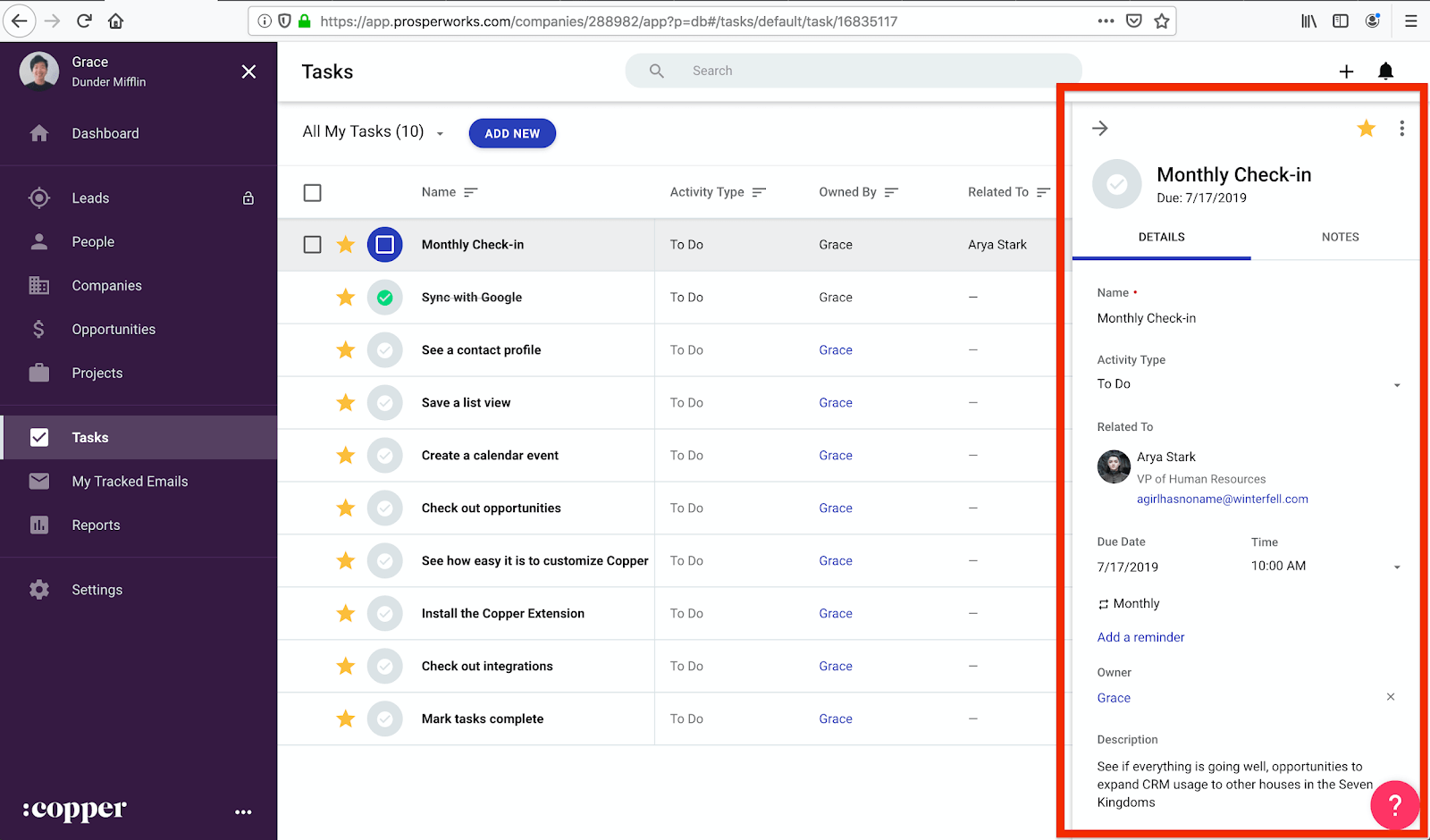Open the three-dot menu in task panel
This screenshot has width=1430, height=840.
(x=1401, y=129)
